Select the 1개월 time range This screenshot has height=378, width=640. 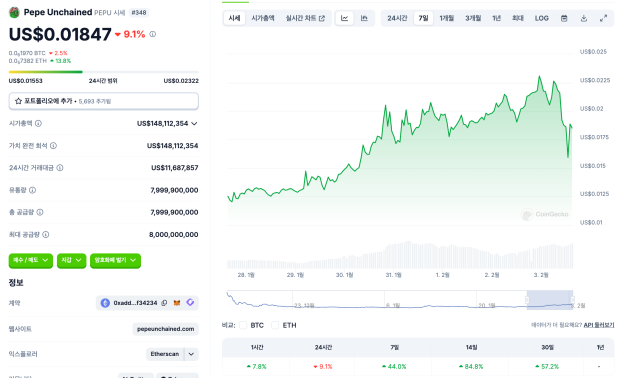click(x=447, y=18)
